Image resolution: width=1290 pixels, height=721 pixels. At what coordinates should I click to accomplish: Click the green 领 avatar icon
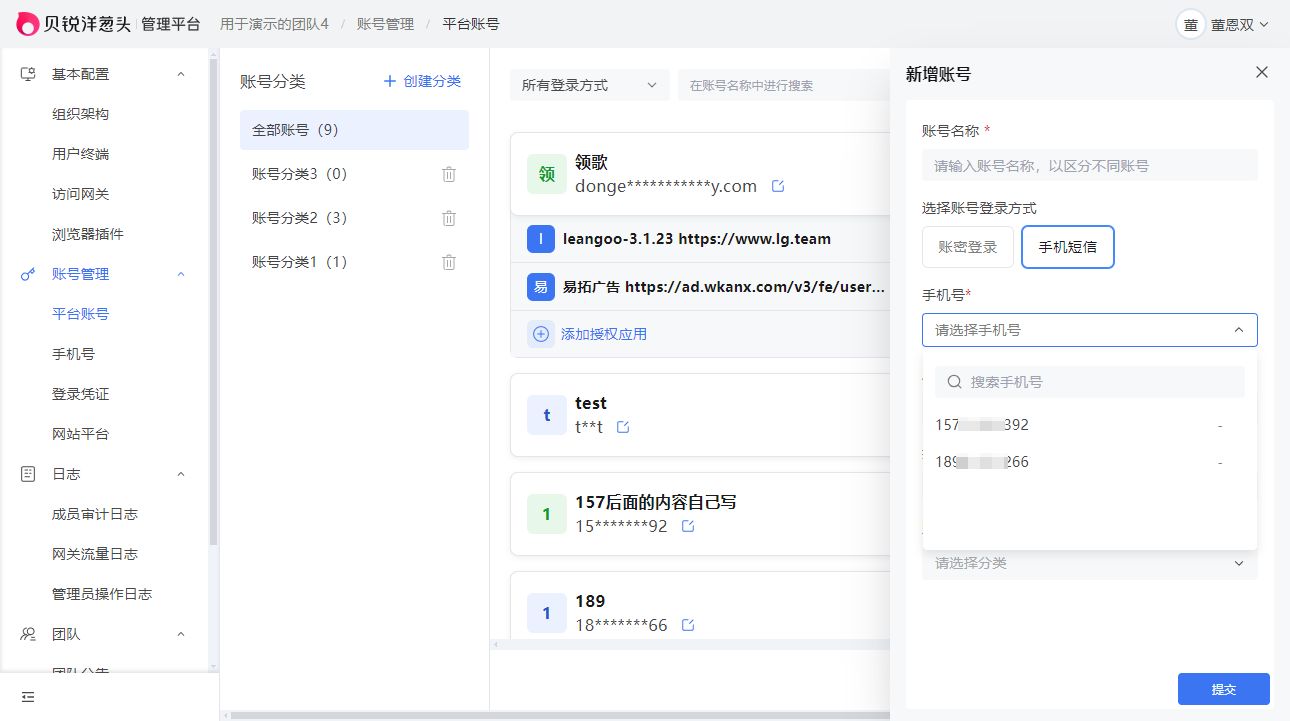(547, 174)
